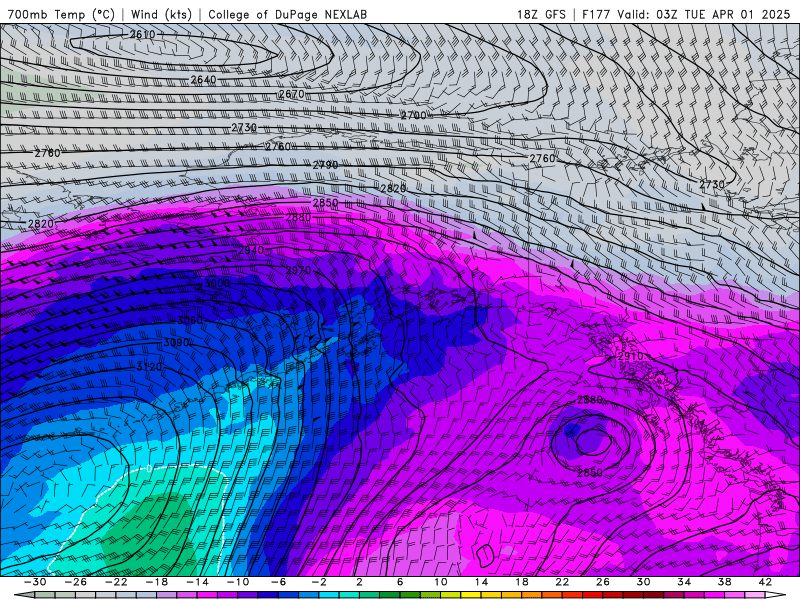Image resolution: width=800 pixels, height=600 pixels.
Task: Select the -22 temperature scale value
Action: click(116, 582)
